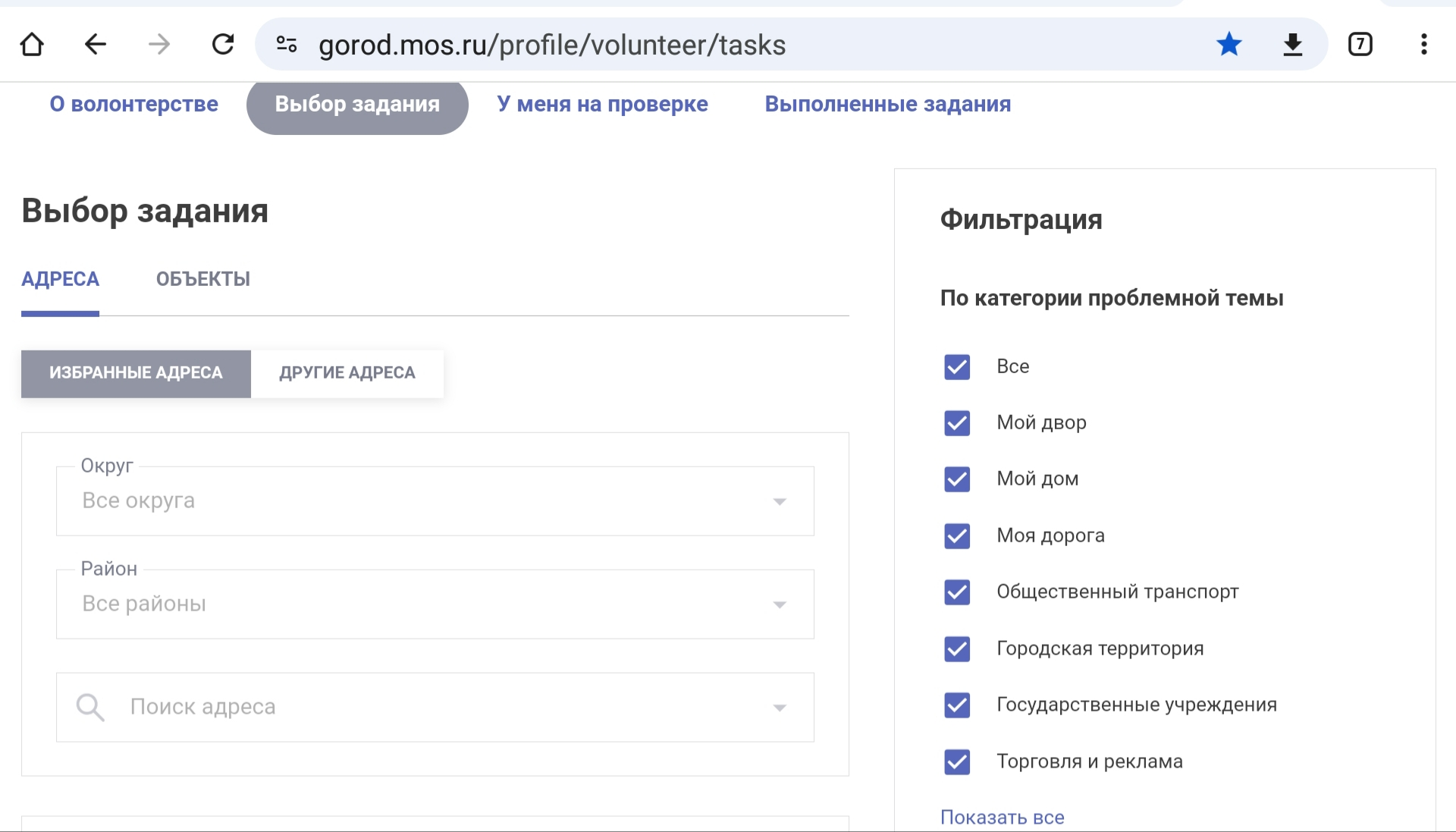The image size is (1456, 832).
Task: Uncheck the "Мой двор" checkbox
Action: click(x=957, y=422)
